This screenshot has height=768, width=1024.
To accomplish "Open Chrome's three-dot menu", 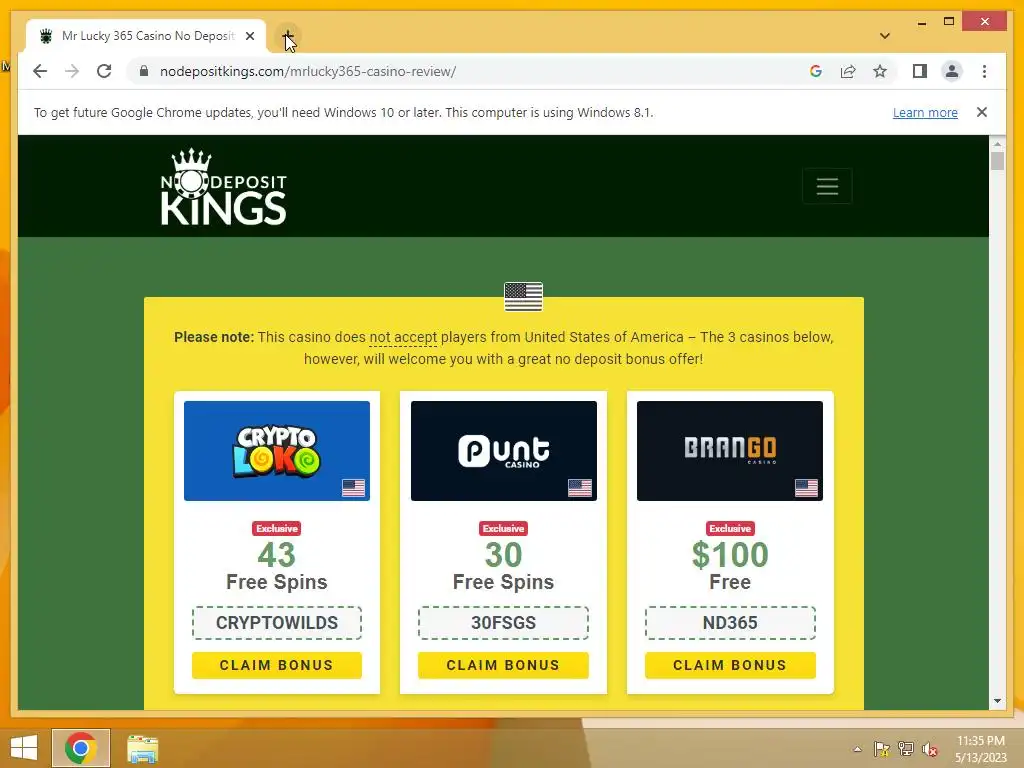I will (x=984, y=71).
